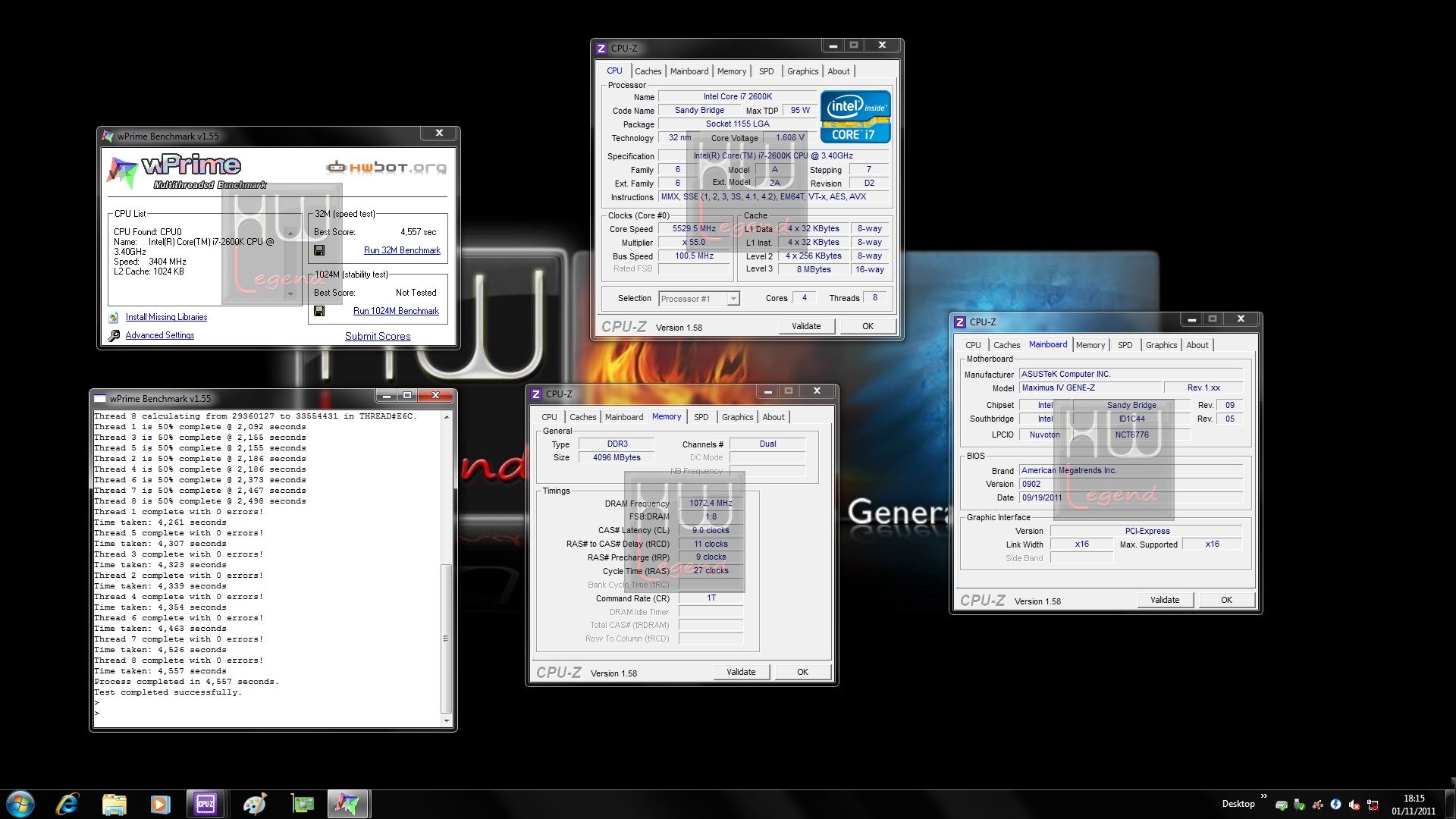This screenshot has height=819, width=1456.
Task: Open Windows Explorer from the taskbar
Action: [114, 804]
